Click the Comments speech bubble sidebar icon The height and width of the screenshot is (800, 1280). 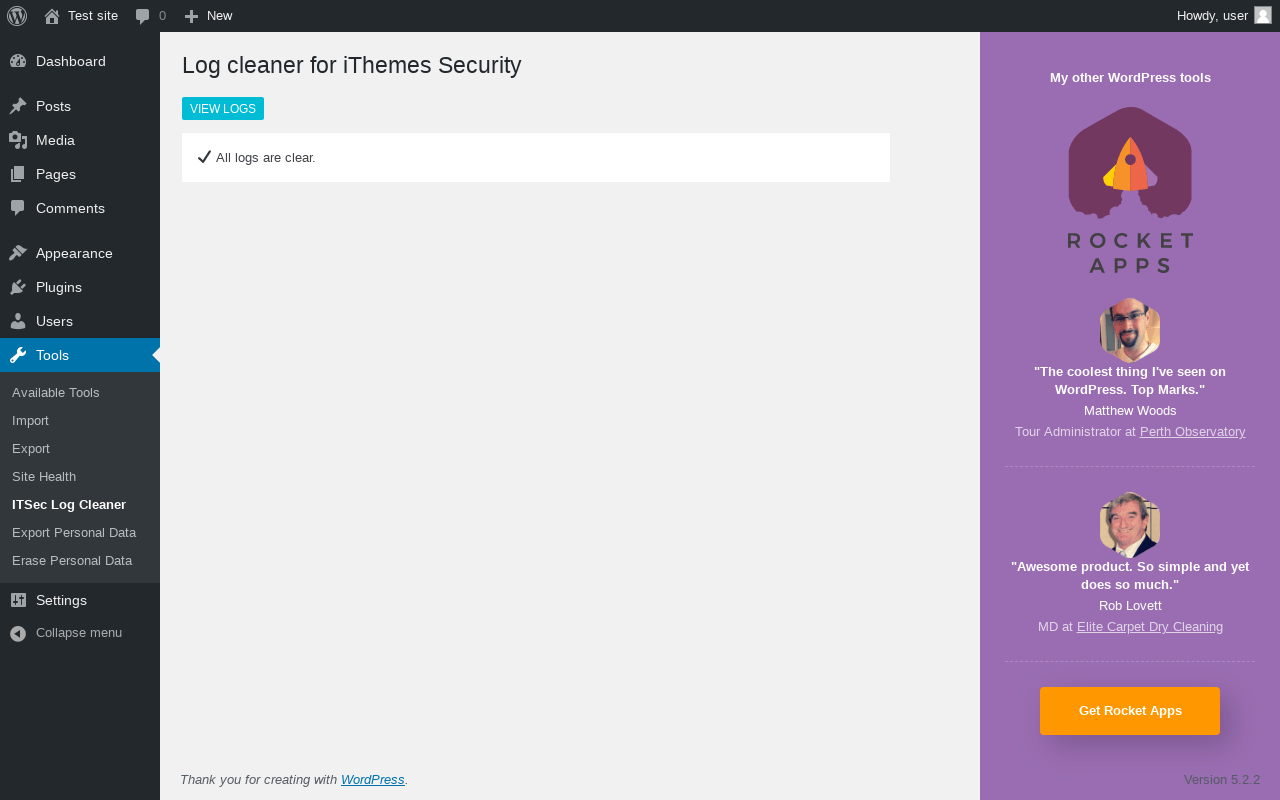pos(18,208)
